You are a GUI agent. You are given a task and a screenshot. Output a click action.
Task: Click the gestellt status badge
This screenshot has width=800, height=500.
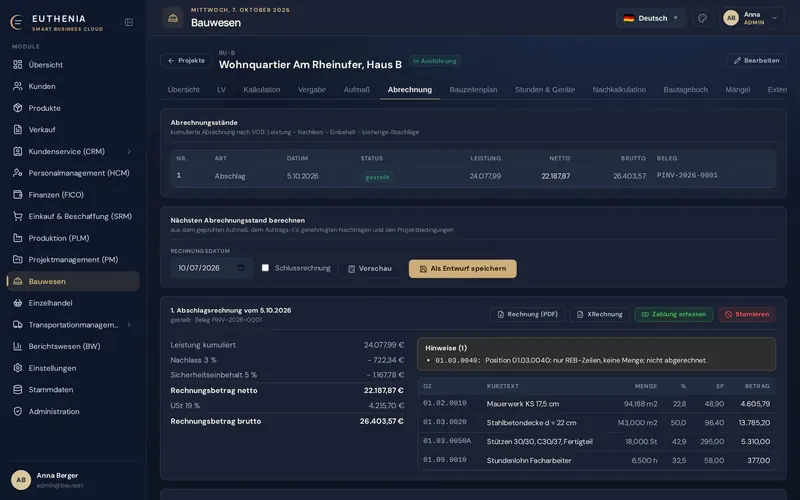(377, 177)
